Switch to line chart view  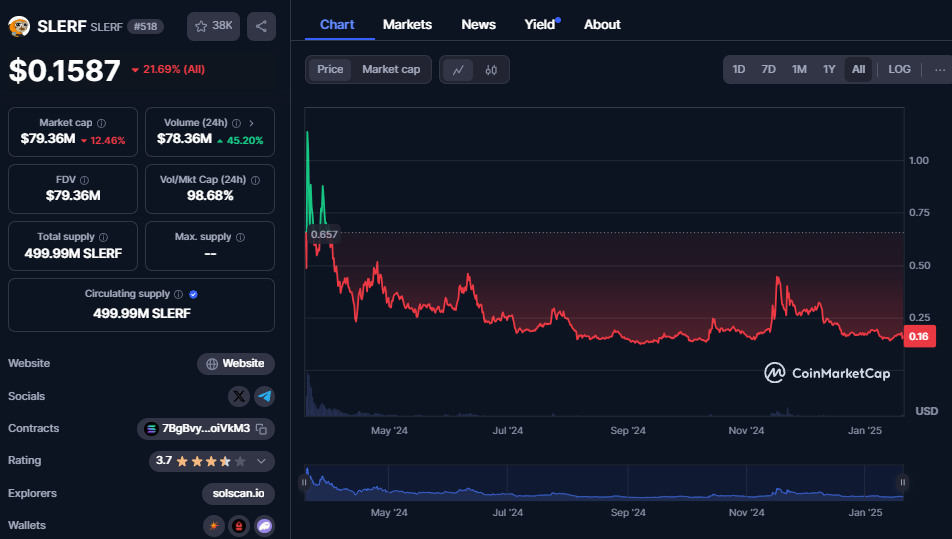(458, 70)
